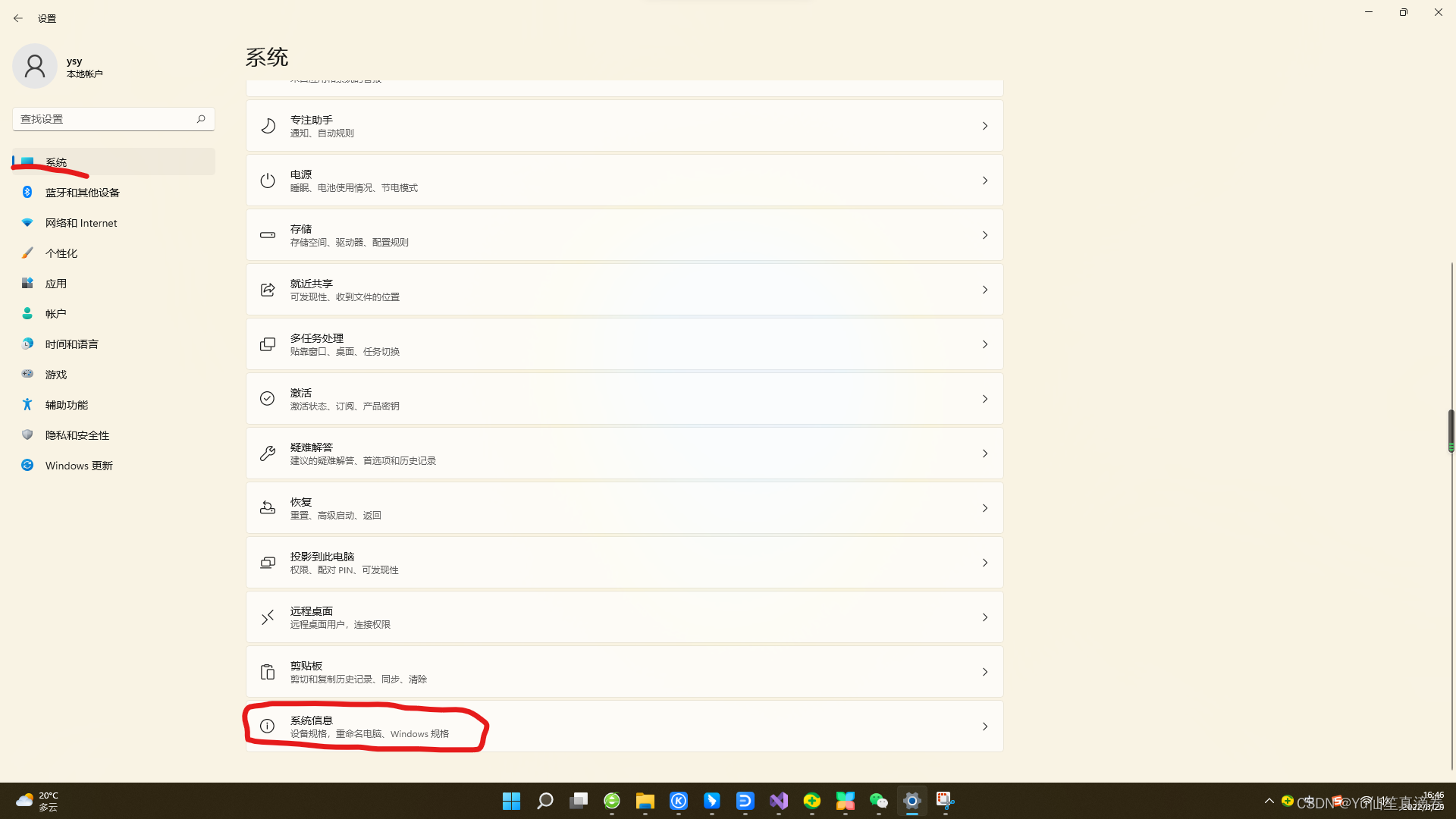This screenshot has width=1456, height=819.
Task: Click the Power (电源) icon
Action: point(268,180)
